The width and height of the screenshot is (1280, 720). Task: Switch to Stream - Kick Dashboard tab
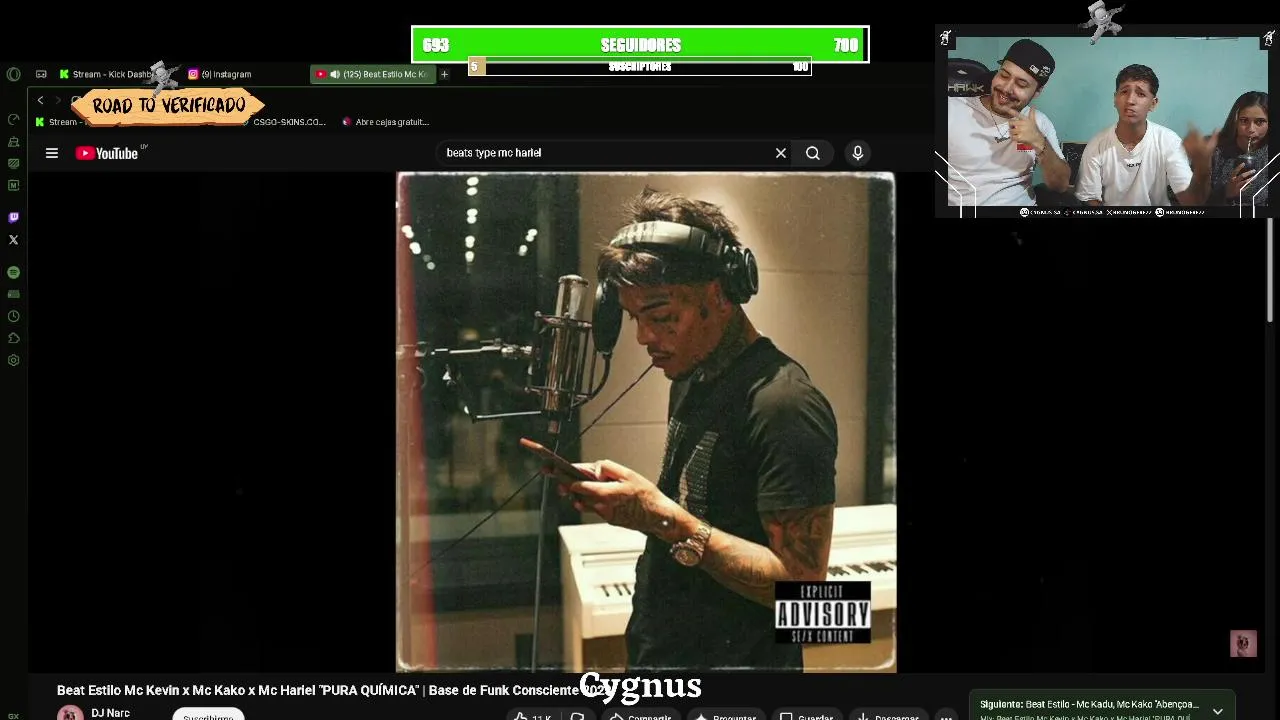point(105,74)
